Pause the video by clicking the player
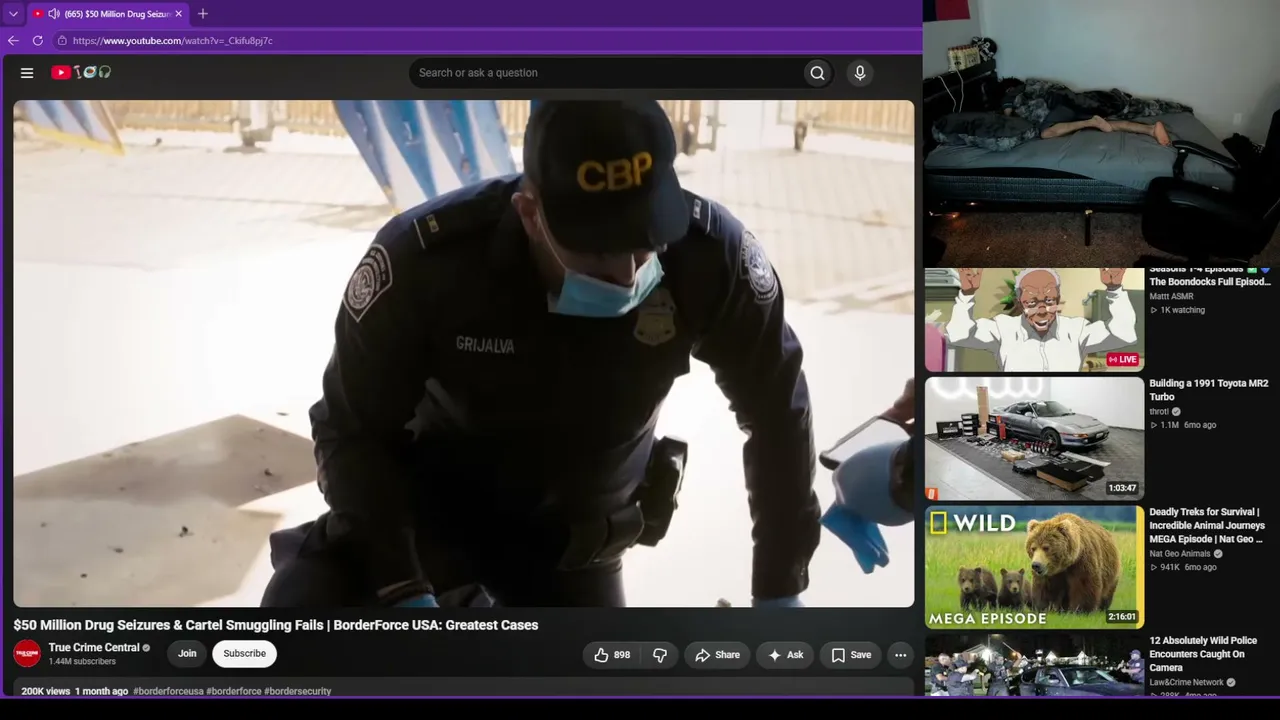The image size is (1280, 720). pos(464,353)
